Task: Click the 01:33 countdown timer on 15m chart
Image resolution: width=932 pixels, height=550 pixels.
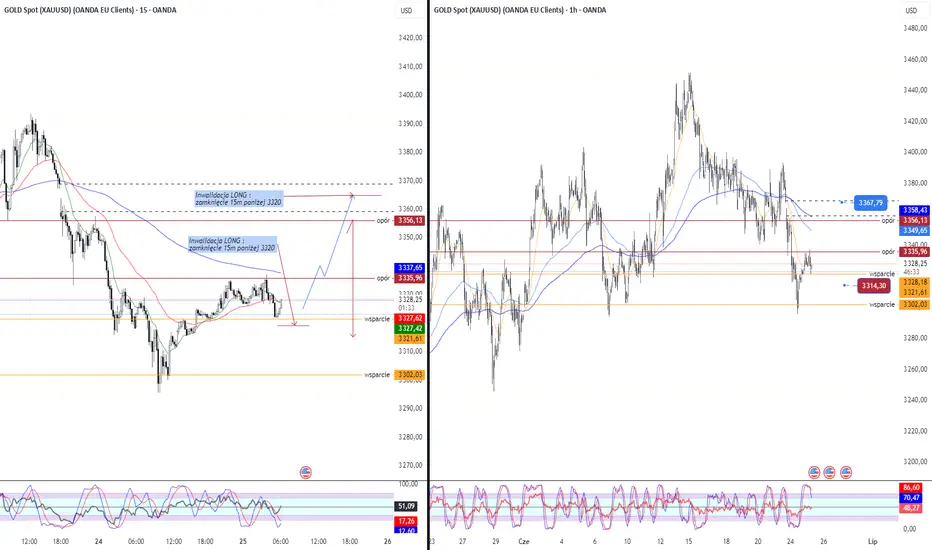Action: pyautogui.click(x=407, y=308)
